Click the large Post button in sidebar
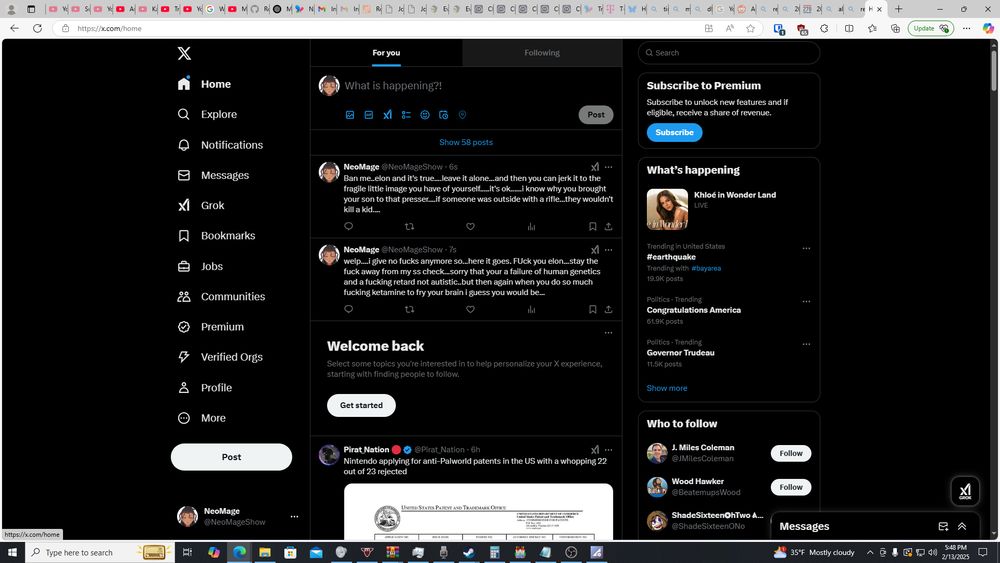 point(232,457)
